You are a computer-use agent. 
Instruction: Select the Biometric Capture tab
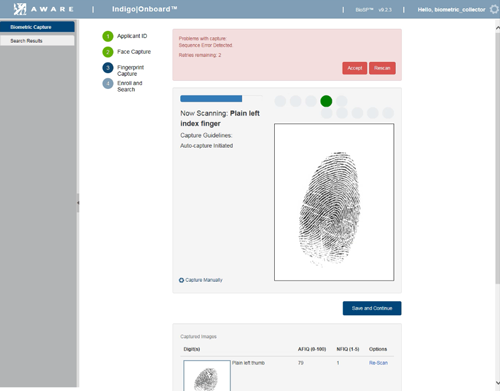[x=37, y=27]
